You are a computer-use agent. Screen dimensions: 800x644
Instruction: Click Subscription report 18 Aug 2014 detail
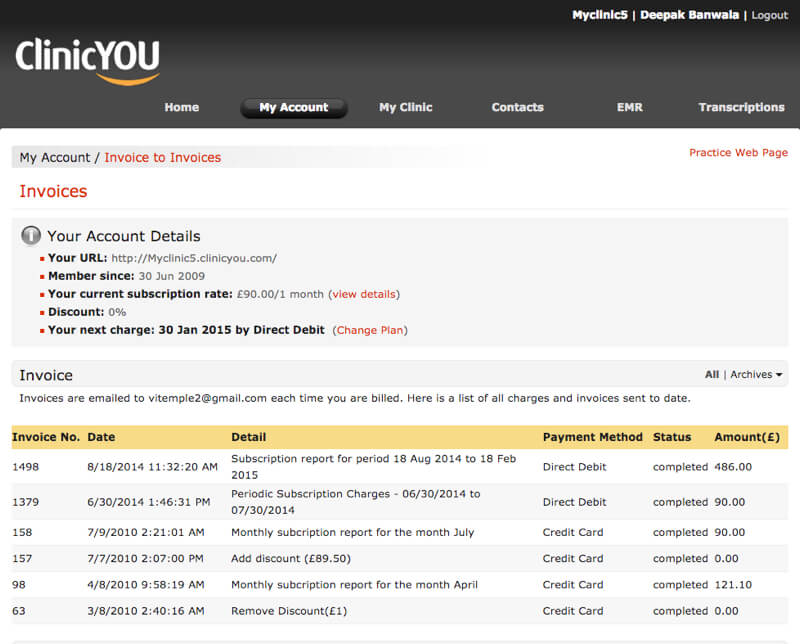pyautogui.click(x=373, y=467)
